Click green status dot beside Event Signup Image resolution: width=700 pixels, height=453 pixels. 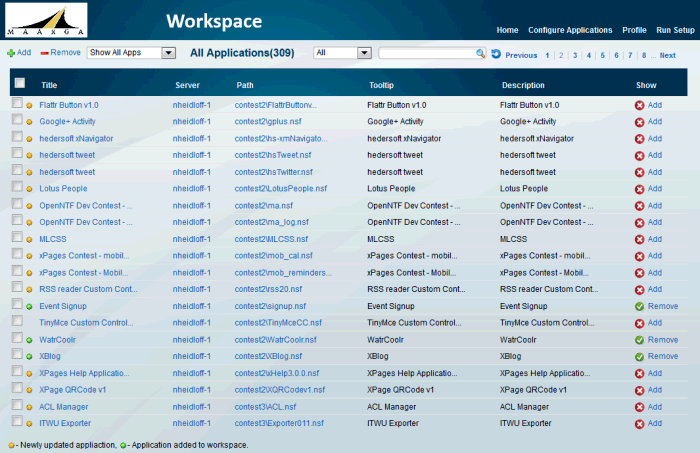coord(29,307)
